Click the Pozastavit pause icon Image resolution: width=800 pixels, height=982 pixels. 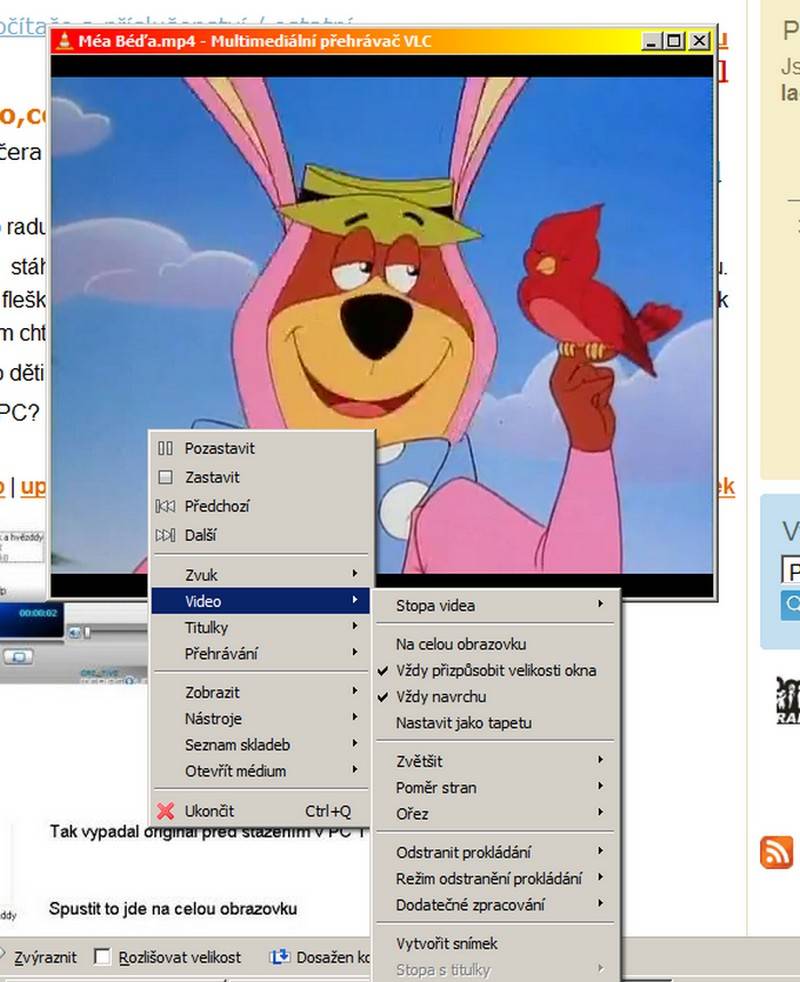point(165,448)
